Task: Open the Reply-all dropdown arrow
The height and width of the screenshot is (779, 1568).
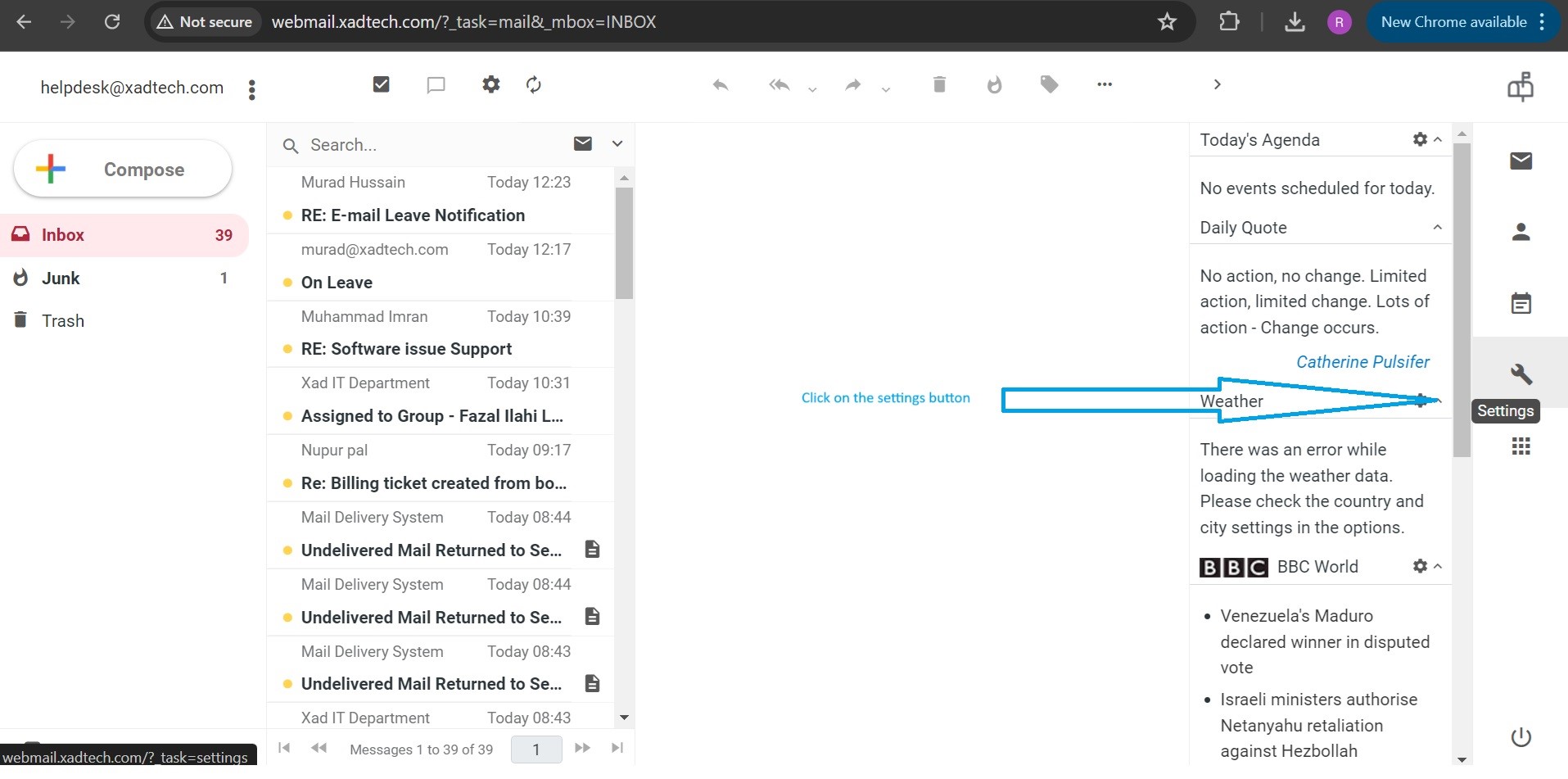Action: click(x=812, y=89)
